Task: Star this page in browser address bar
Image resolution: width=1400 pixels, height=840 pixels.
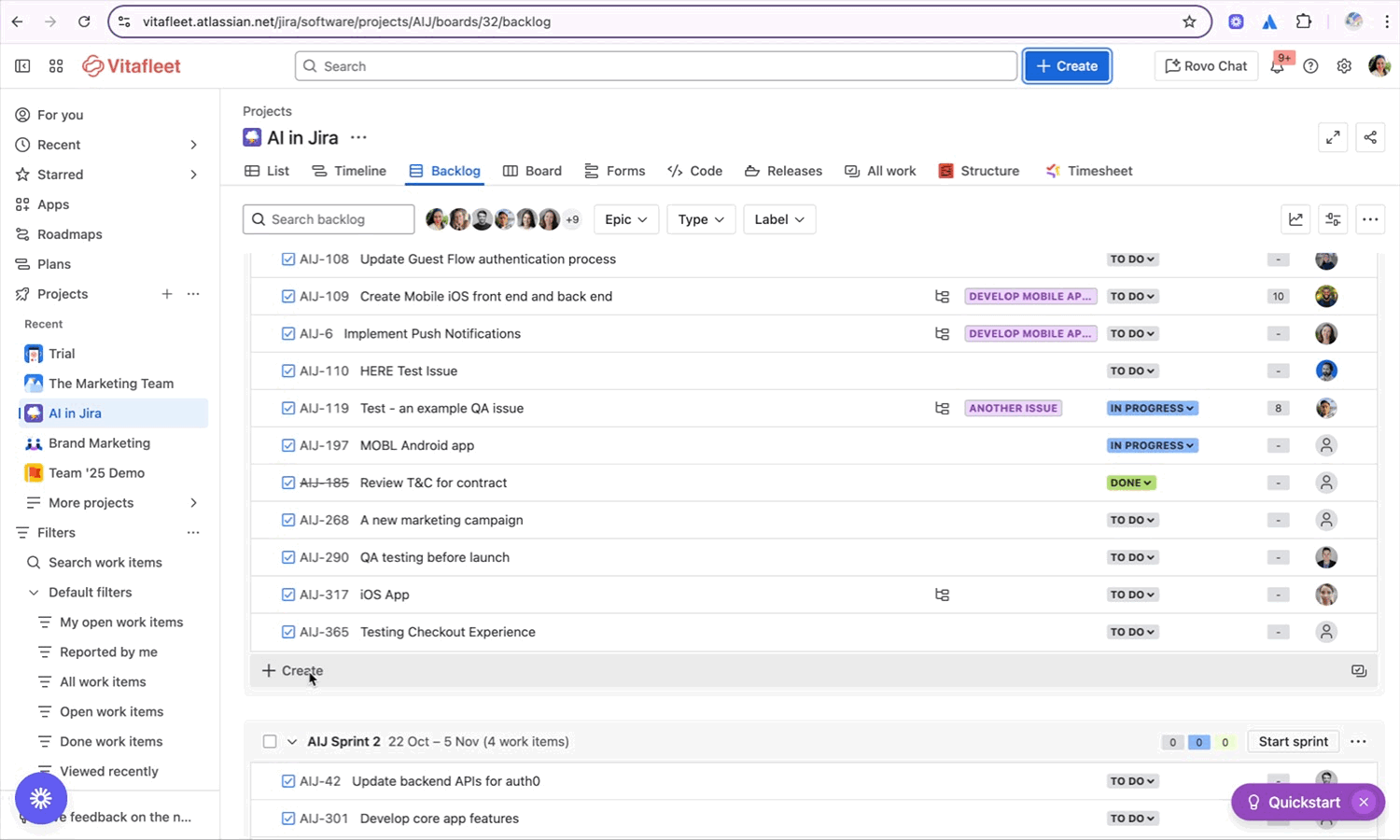Action: (1189, 21)
